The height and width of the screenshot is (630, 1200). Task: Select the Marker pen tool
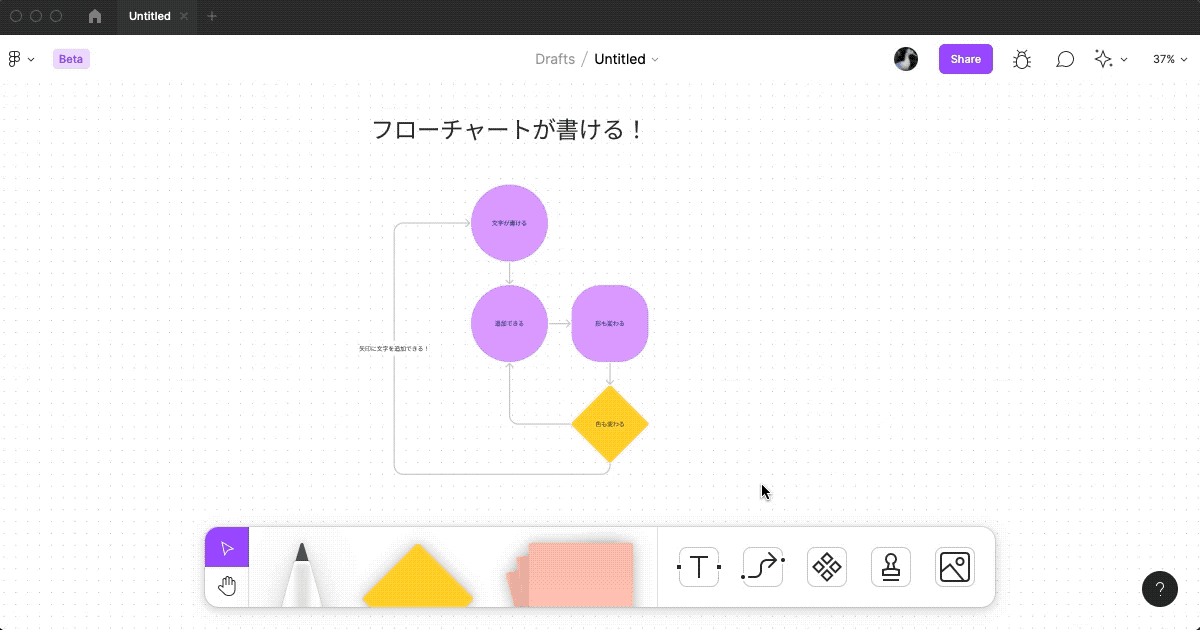[301, 570]
